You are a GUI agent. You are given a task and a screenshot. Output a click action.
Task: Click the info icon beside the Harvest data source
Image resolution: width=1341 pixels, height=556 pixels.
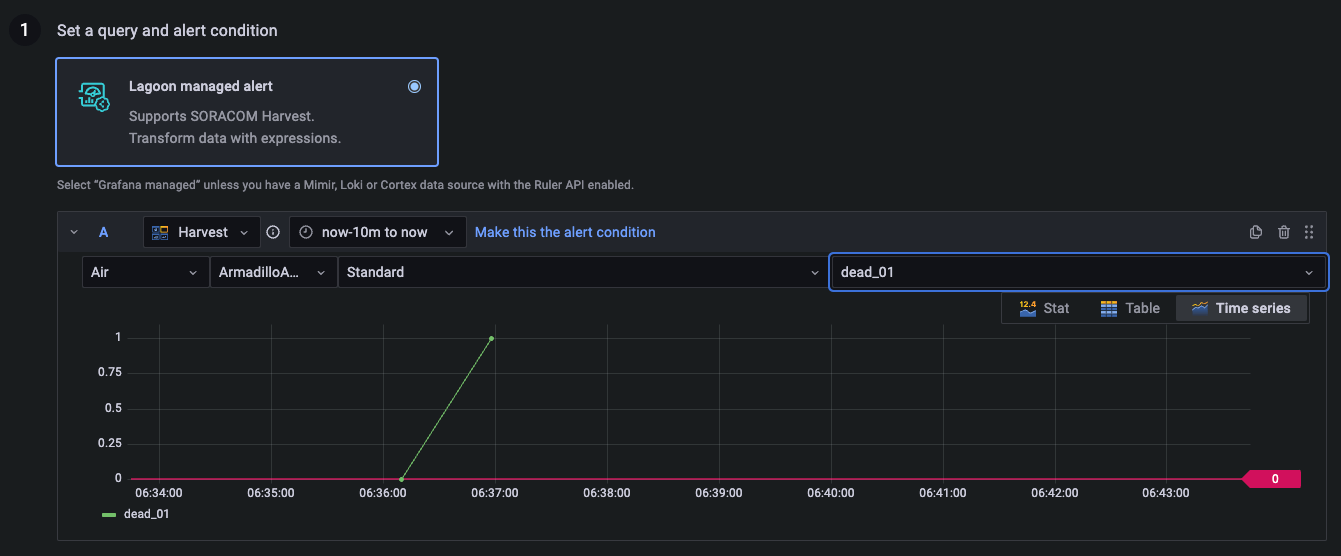(x=273, y=232)
